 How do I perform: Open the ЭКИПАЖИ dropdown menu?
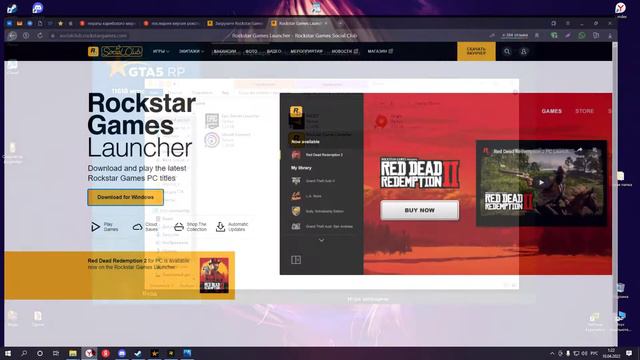(x=191, y=51)
